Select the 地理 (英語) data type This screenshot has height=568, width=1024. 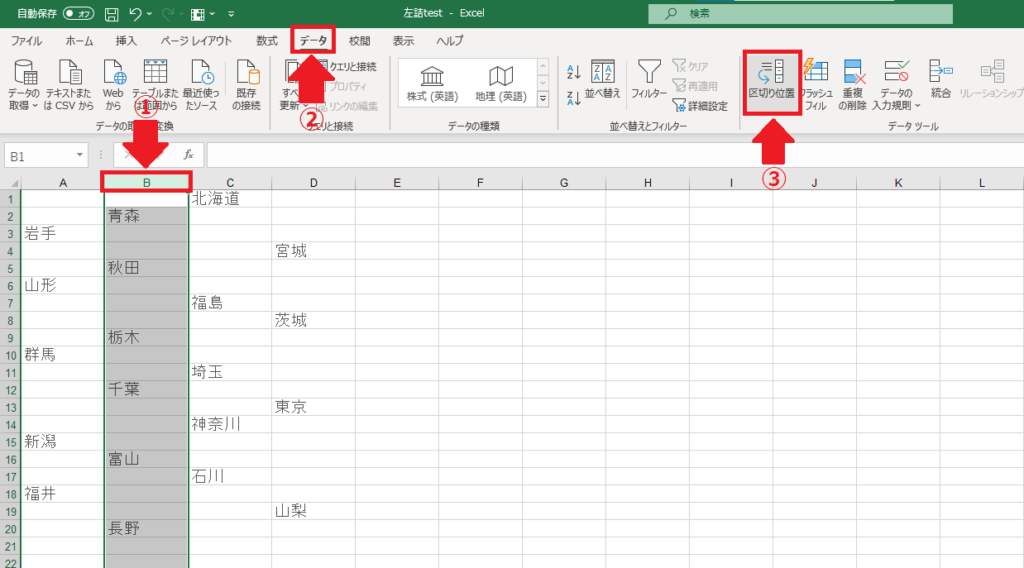point(501,84)
